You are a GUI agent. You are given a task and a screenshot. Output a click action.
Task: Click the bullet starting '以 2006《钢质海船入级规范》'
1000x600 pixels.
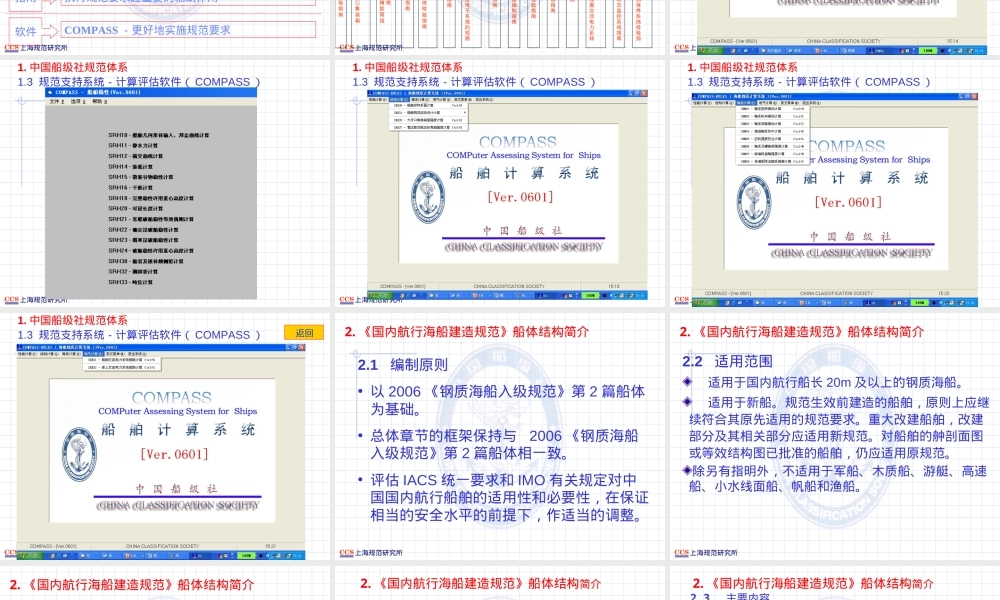[508, 400]
